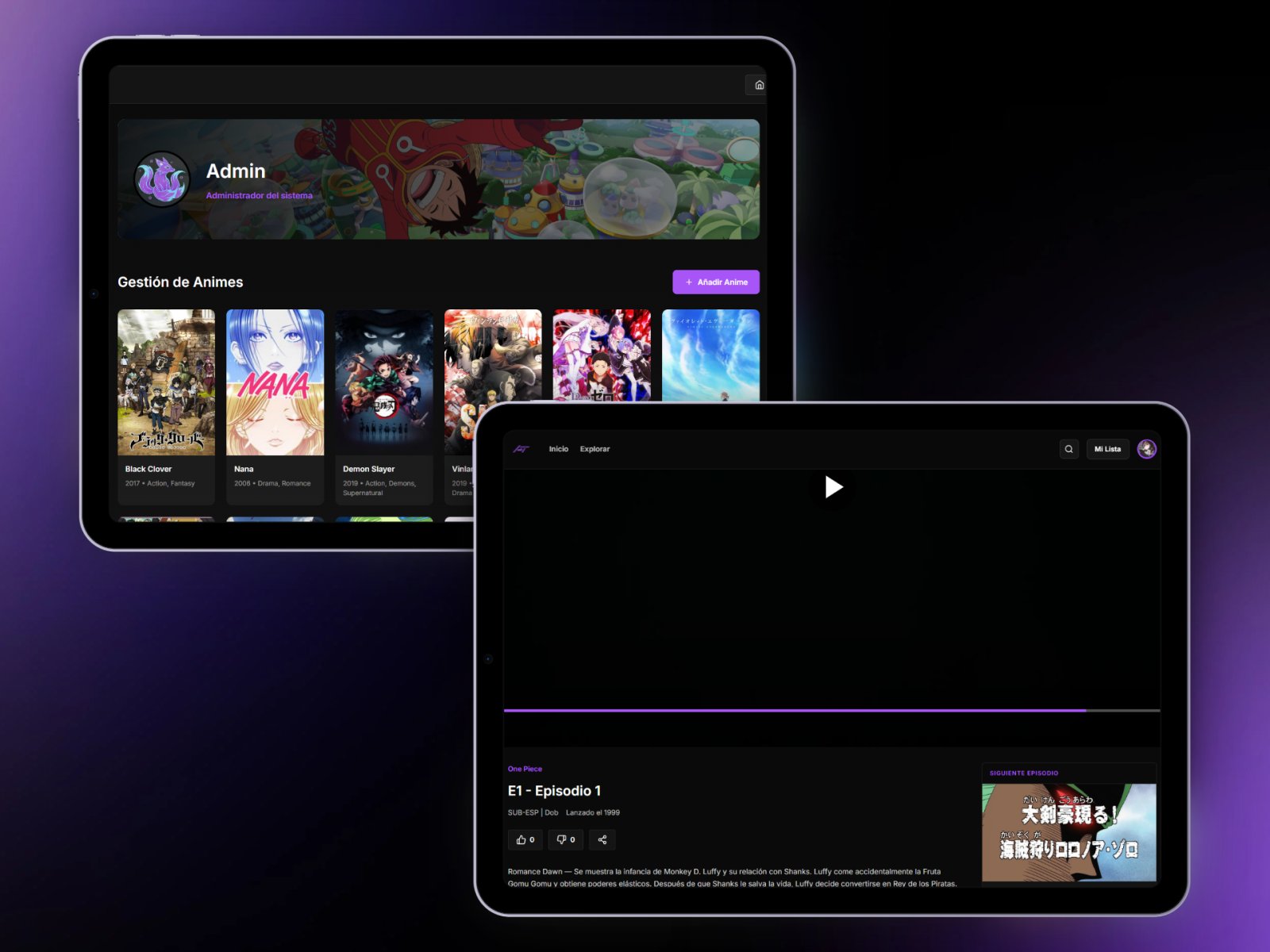This screenshot has width=1270, height=952.
Task: Click the 'SIGUIENTE EPISODIO' label
Action: coord(1024,773)
